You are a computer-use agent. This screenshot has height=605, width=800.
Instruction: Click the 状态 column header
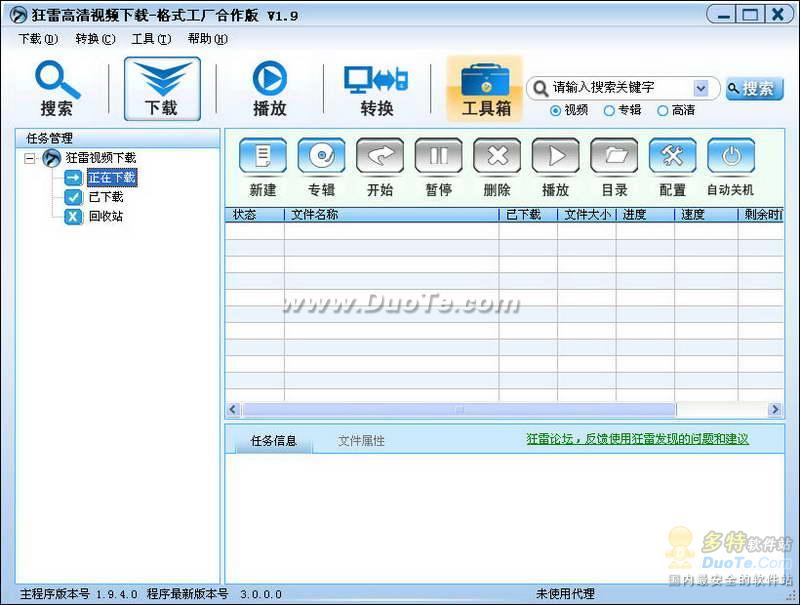click(x=255, y=215)
